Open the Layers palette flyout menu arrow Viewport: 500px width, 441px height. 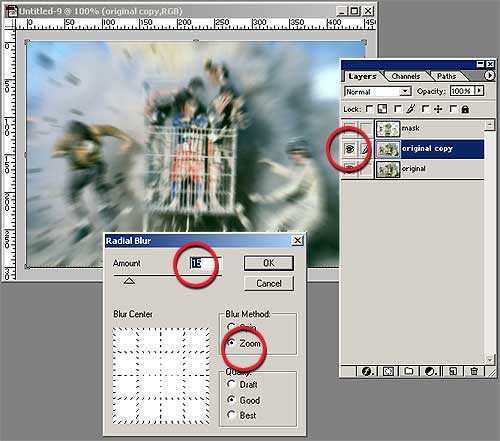tap(489, 76)
